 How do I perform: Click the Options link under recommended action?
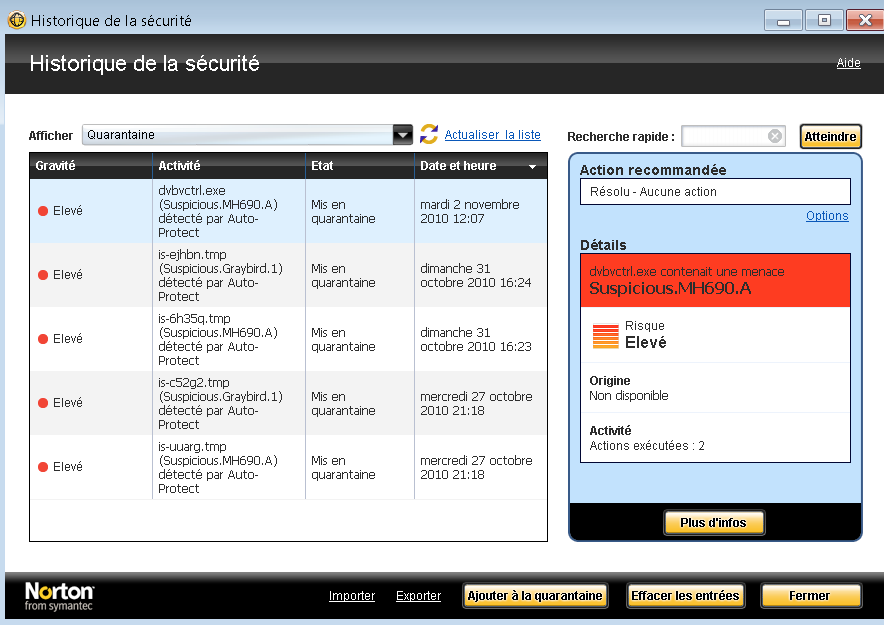click(827, 216)
